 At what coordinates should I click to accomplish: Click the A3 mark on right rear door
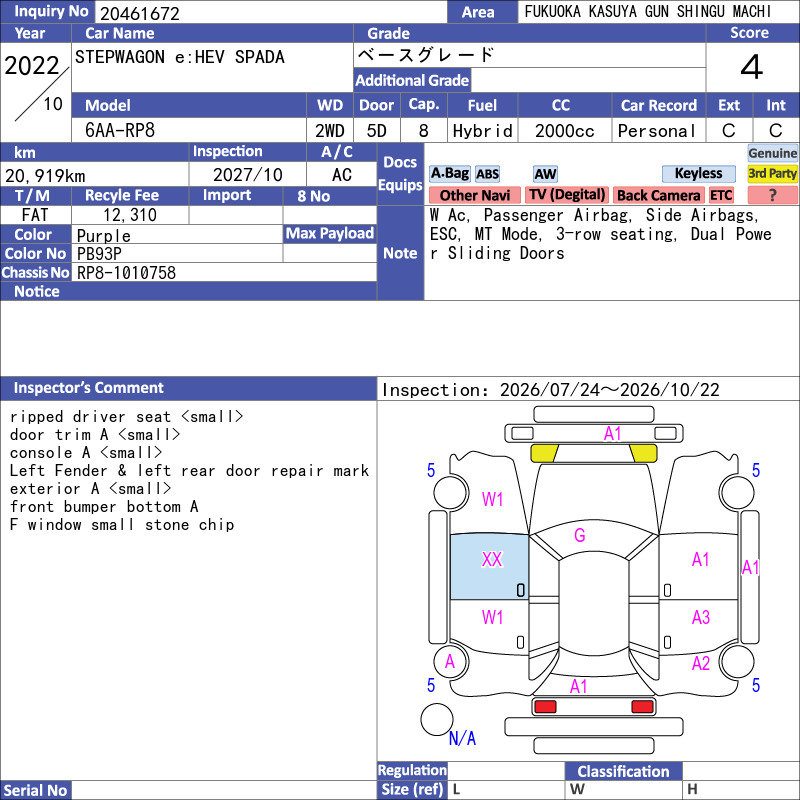pos(701,617)
